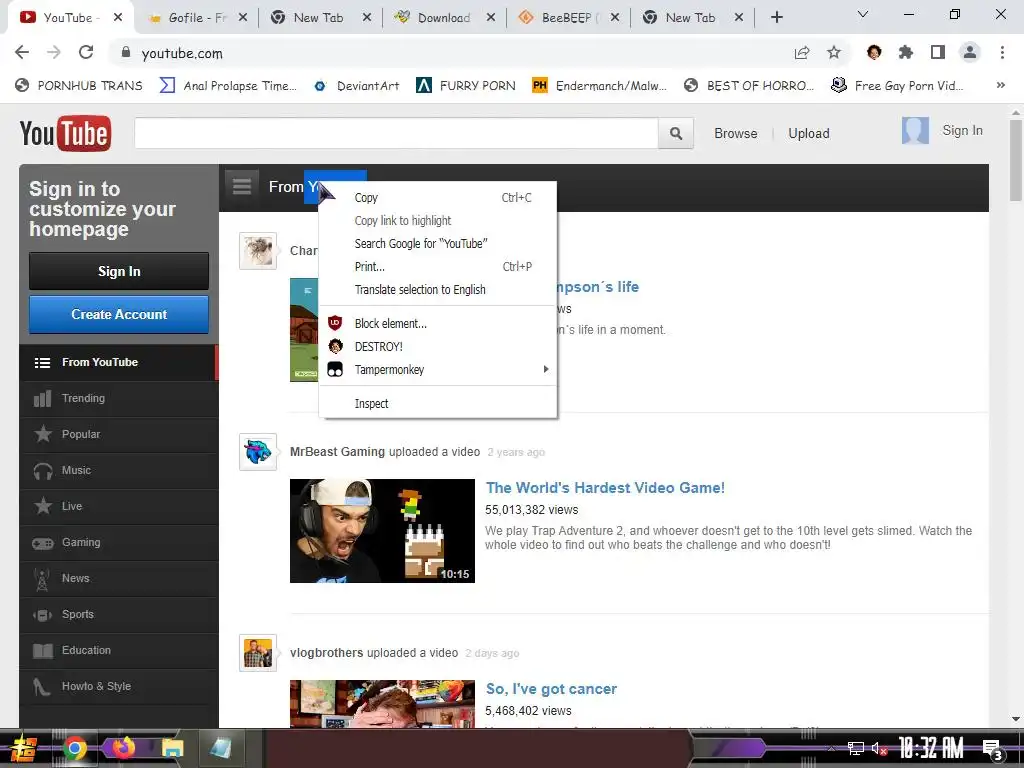Open MrBeast video thumbnail

coord(382,531)
